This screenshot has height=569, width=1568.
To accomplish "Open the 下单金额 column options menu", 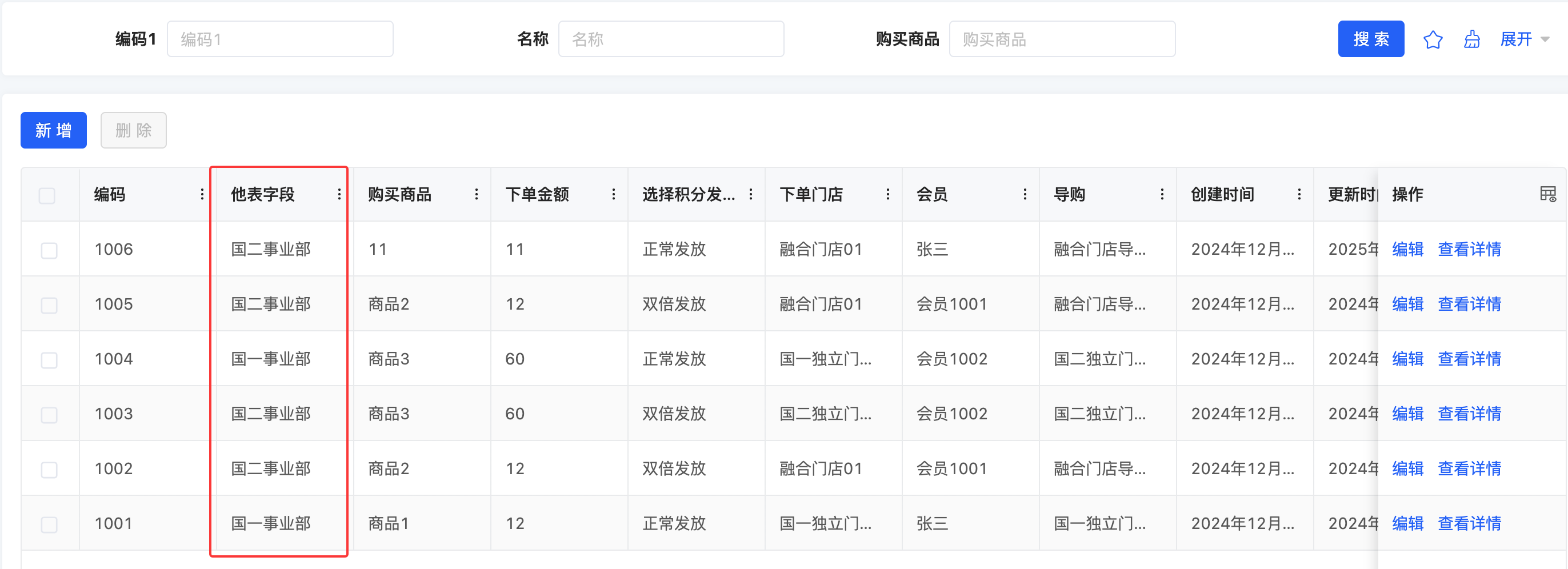I will [613, 194].
